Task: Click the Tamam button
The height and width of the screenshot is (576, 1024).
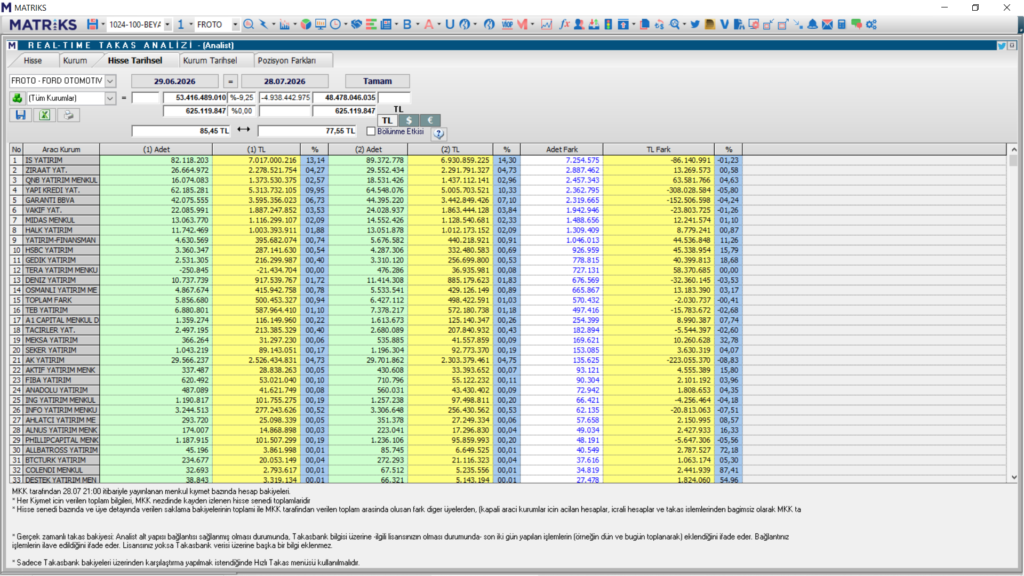Action: tap(377, 81)
